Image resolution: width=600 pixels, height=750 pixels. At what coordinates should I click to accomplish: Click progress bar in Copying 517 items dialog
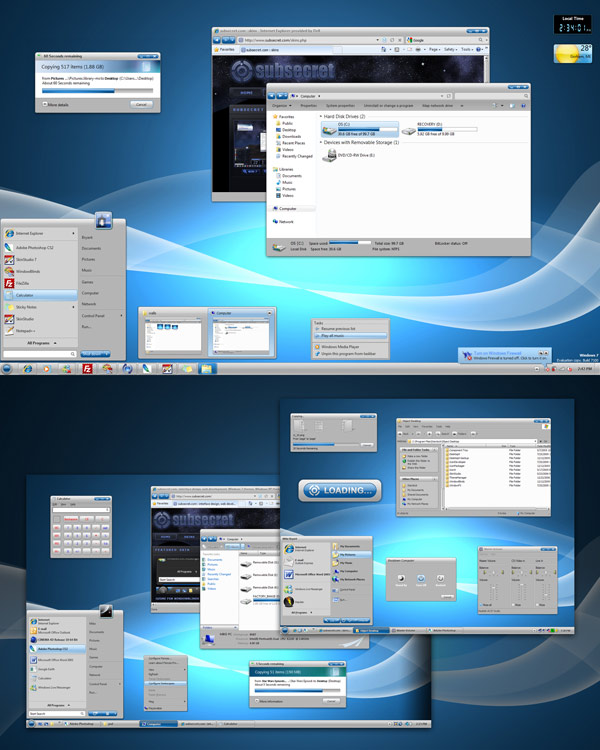tap(97, 90)
